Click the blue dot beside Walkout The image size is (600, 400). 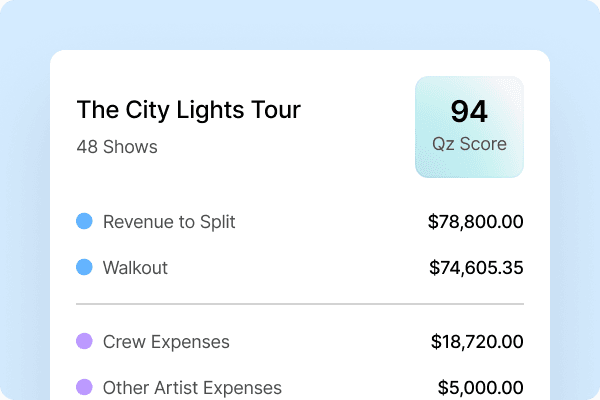85,268
